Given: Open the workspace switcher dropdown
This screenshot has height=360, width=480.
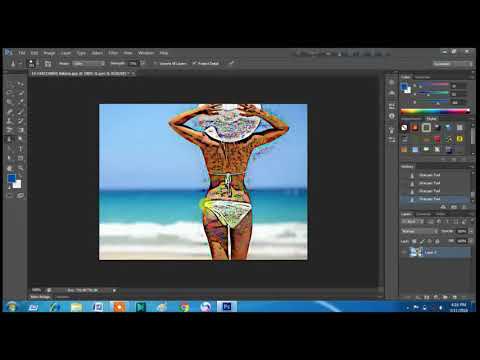Looking at the screenshot, I should (453, 64).
